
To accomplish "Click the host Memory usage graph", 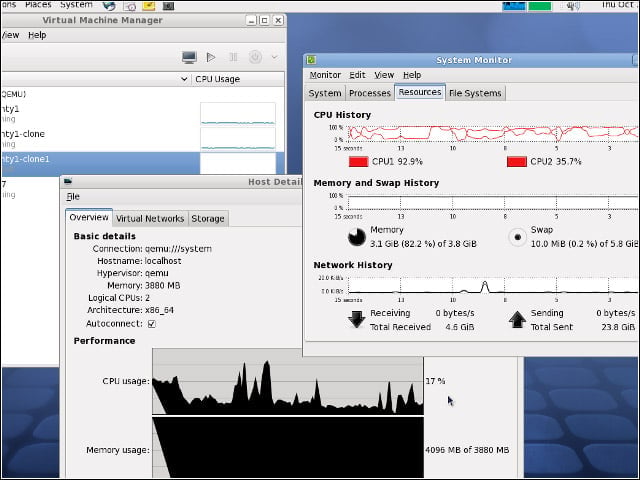I will (x=288, y=447).
